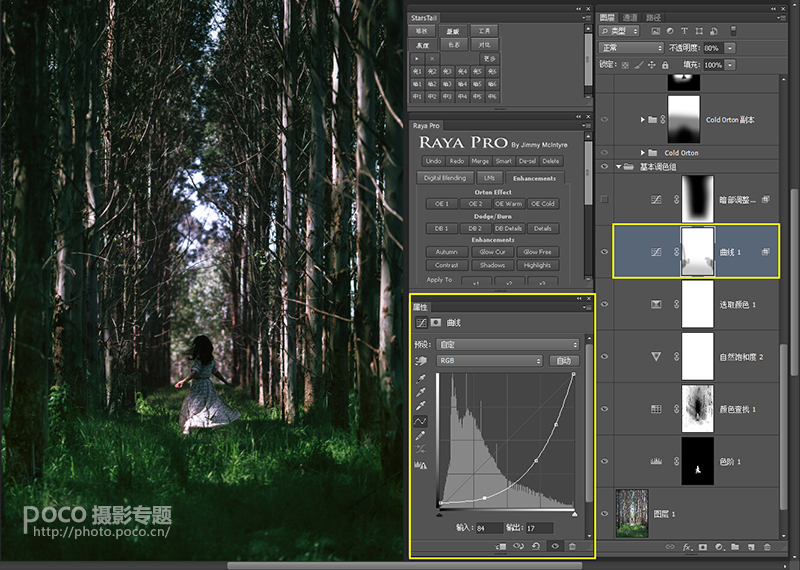
Task: Click the lock image pixels brush icon
Action: (x=639, y=65)
